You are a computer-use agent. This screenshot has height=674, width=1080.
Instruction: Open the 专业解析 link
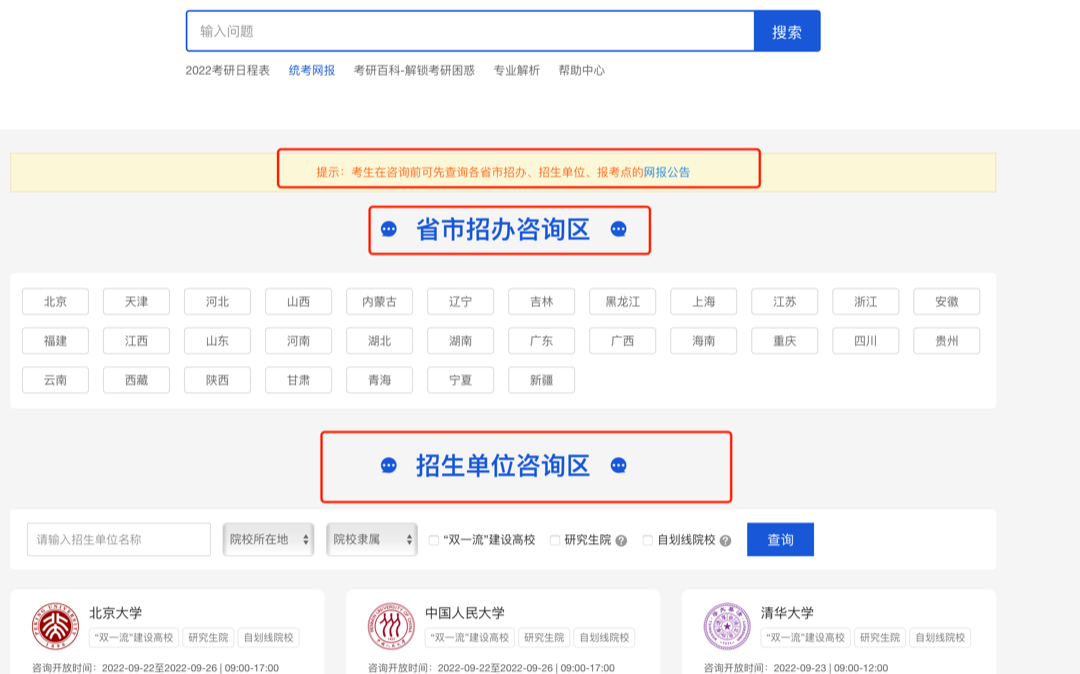click(517, 70)
